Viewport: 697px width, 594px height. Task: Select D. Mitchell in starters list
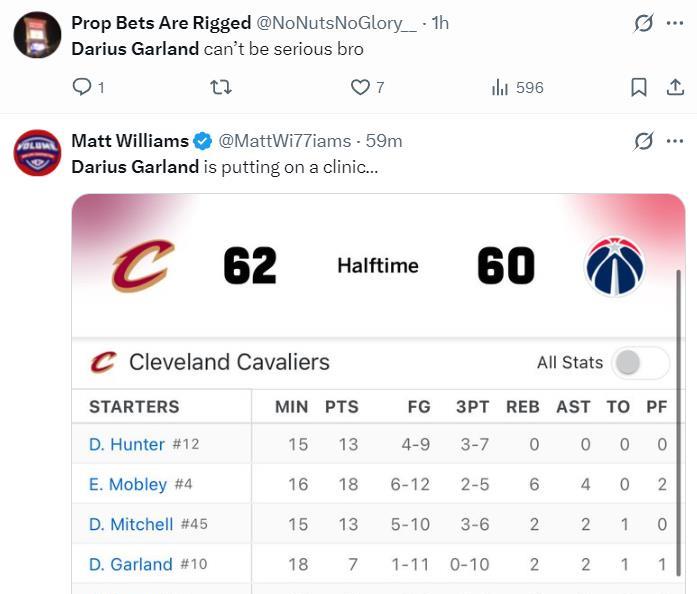[131, 524]
